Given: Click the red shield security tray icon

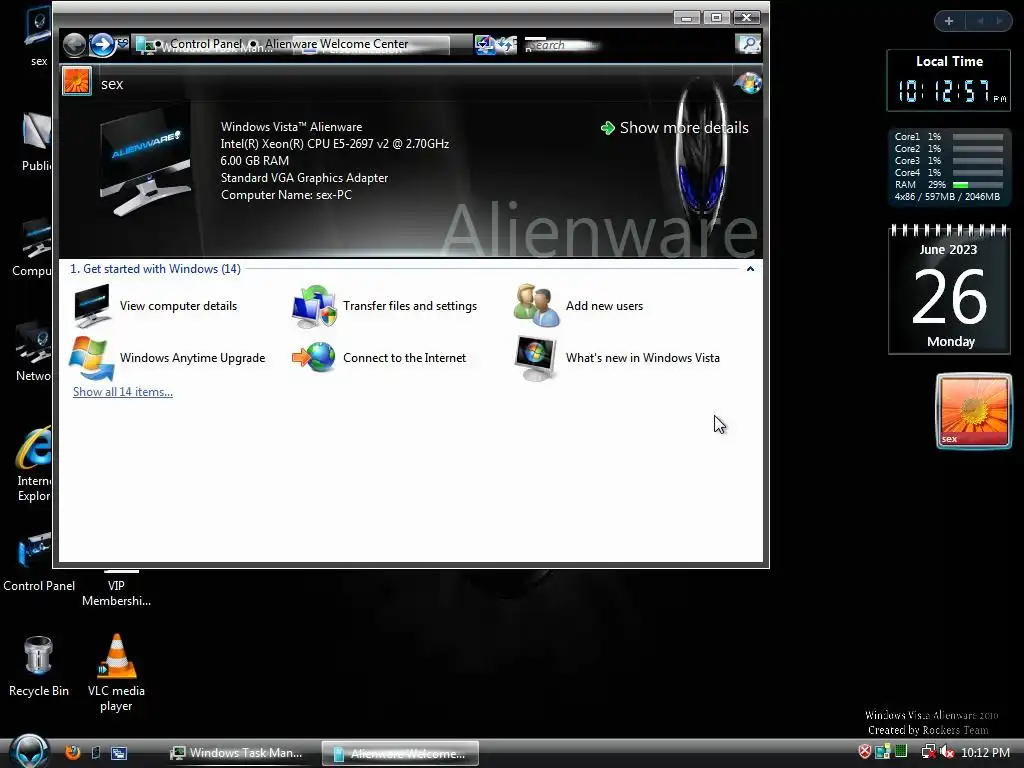Looking at the screenshot, I should 864,752.
